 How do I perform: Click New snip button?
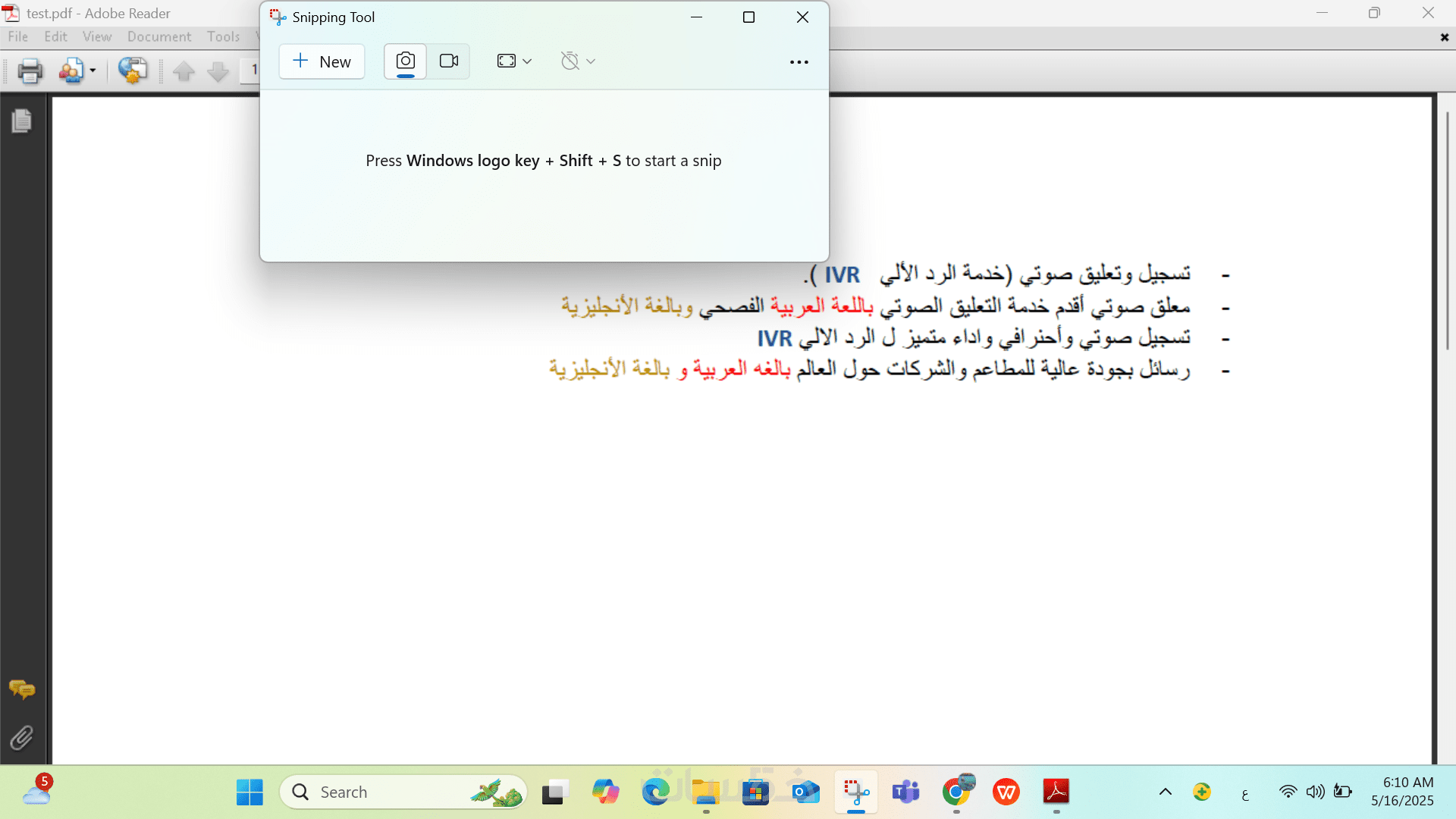322,61
